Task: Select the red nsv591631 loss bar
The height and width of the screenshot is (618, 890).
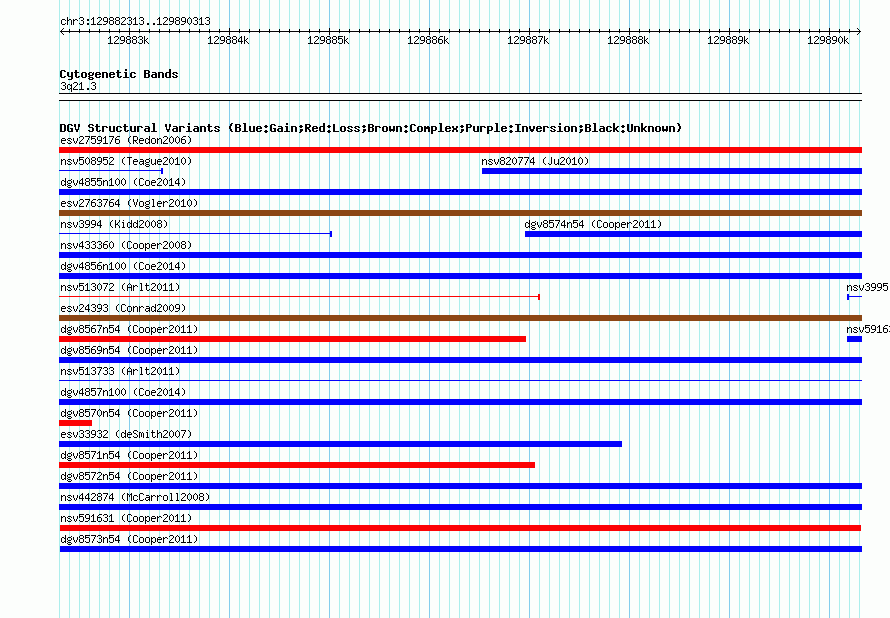Action: pyautogui.click(x=460, y=528)
